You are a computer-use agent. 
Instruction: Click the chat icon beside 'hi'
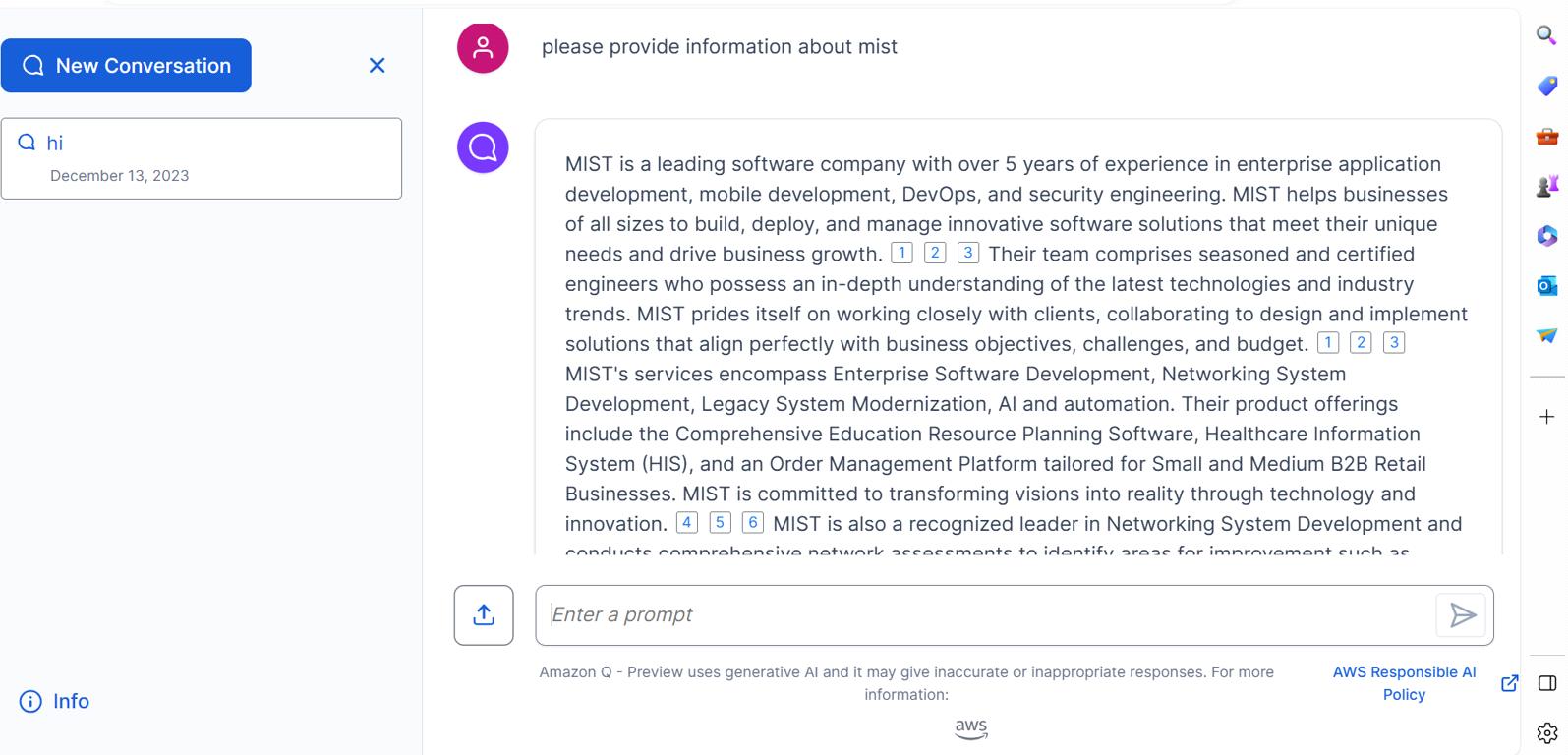27,143
